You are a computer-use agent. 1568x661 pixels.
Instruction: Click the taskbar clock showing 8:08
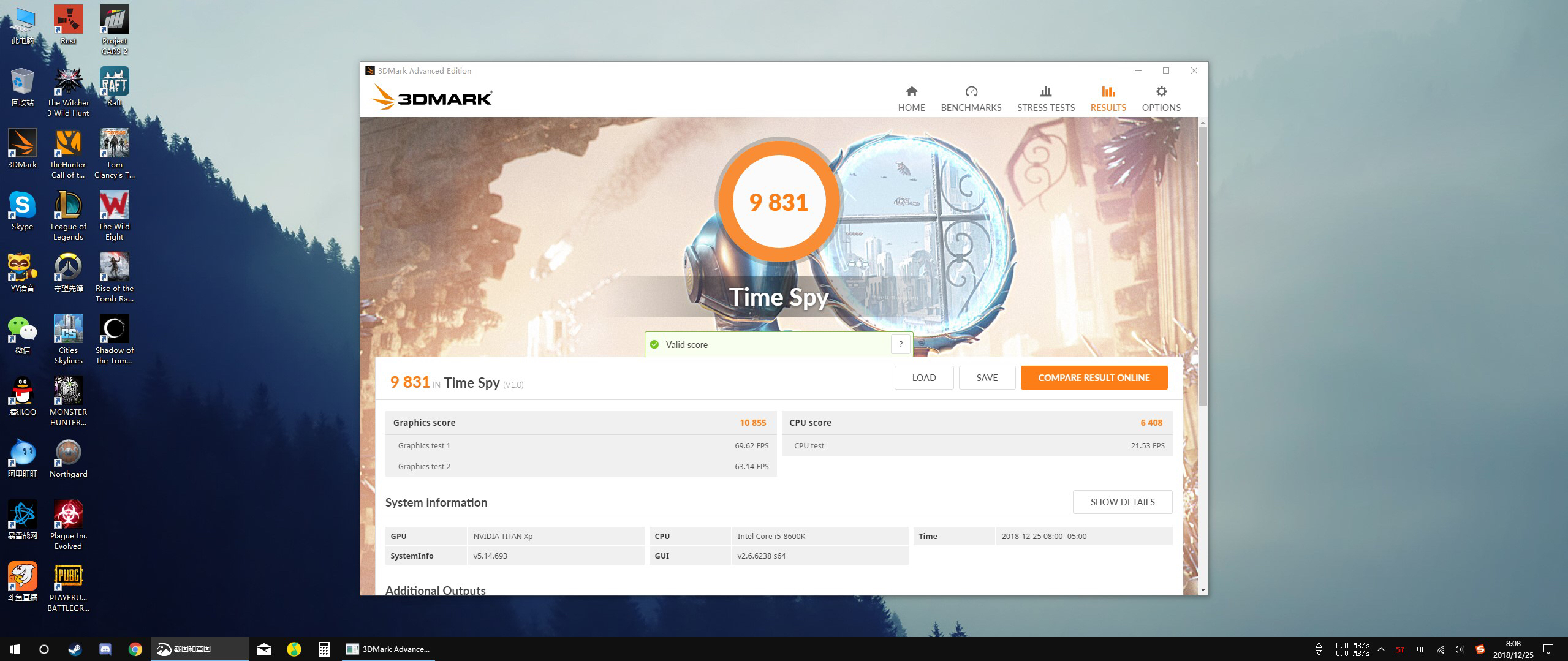click(1513, 649)
